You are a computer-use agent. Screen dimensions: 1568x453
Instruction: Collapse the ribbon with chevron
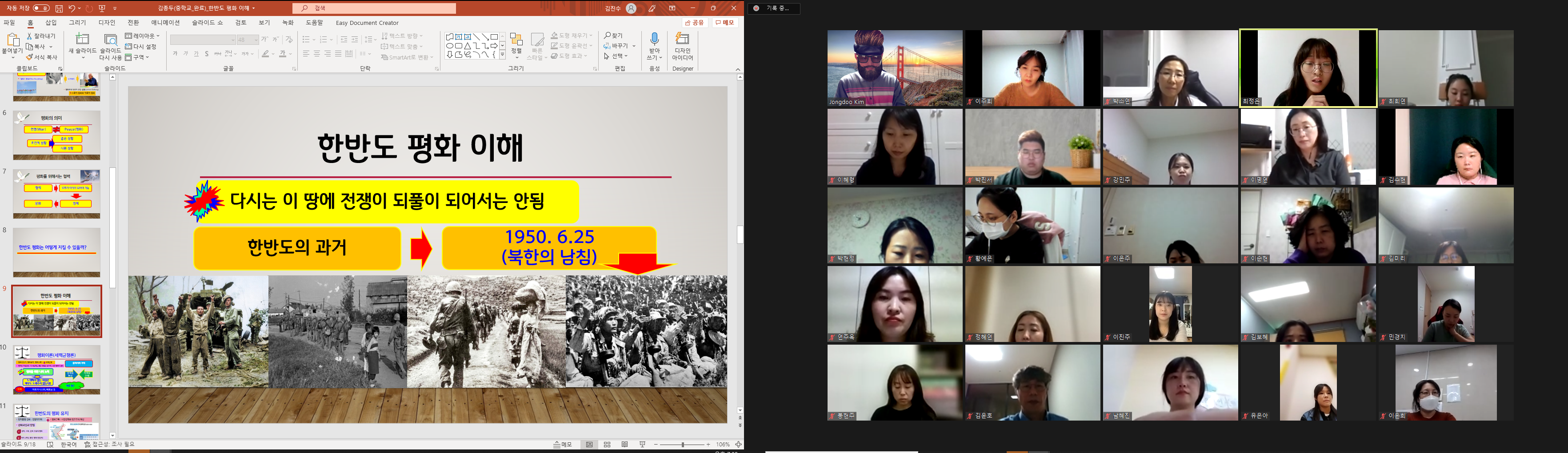coord(738,69)
